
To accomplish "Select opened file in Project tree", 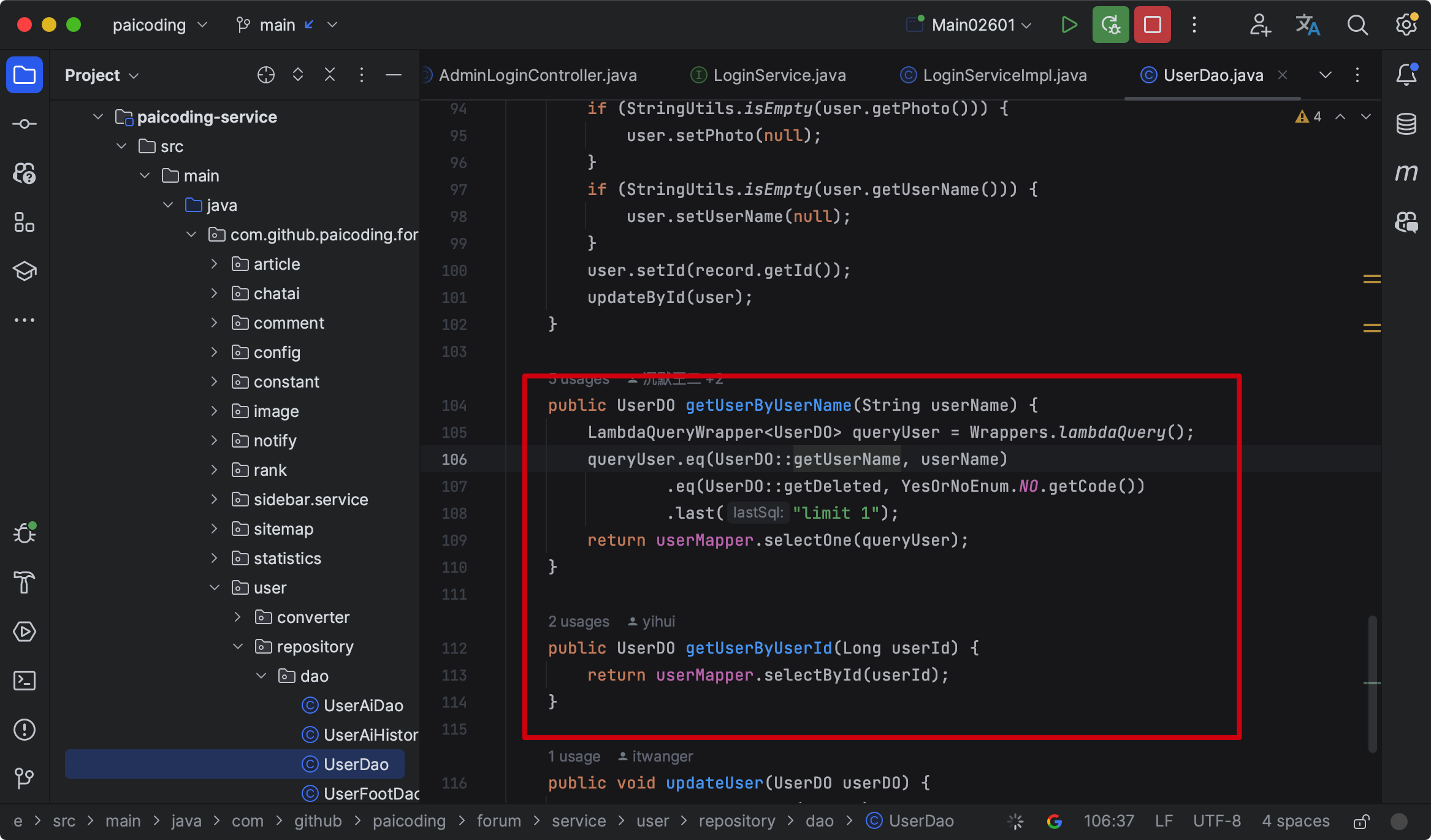I will pos(265,75).
